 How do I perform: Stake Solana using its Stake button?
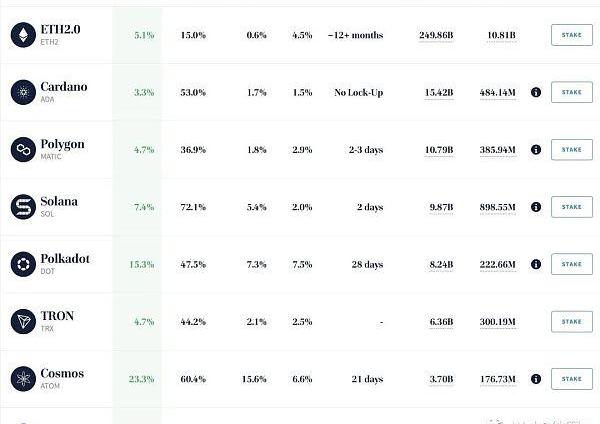pyautogui.click(x=571, y=207)
